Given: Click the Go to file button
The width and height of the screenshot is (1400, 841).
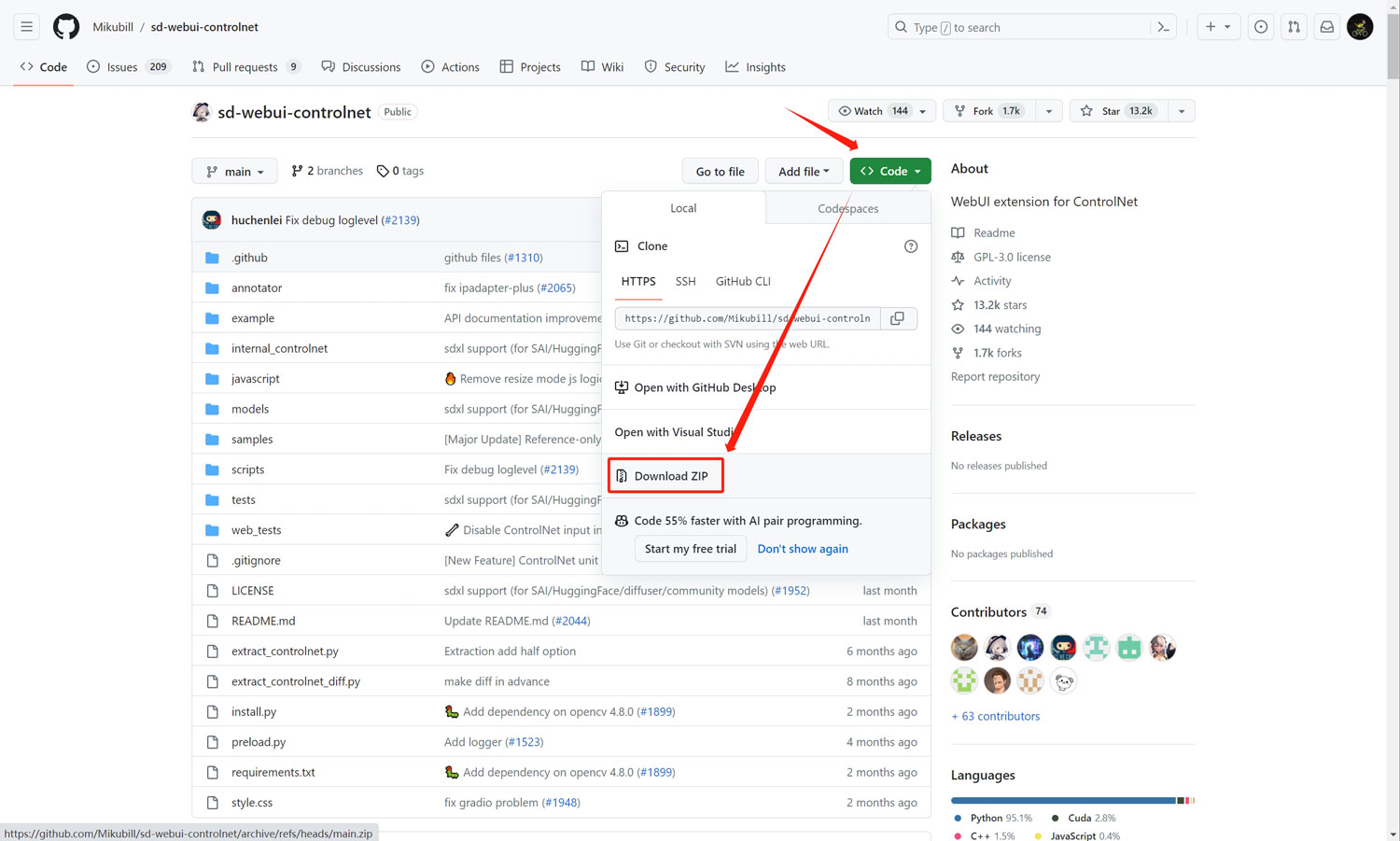Looking at the screenshot, I should tap(721, 172).
